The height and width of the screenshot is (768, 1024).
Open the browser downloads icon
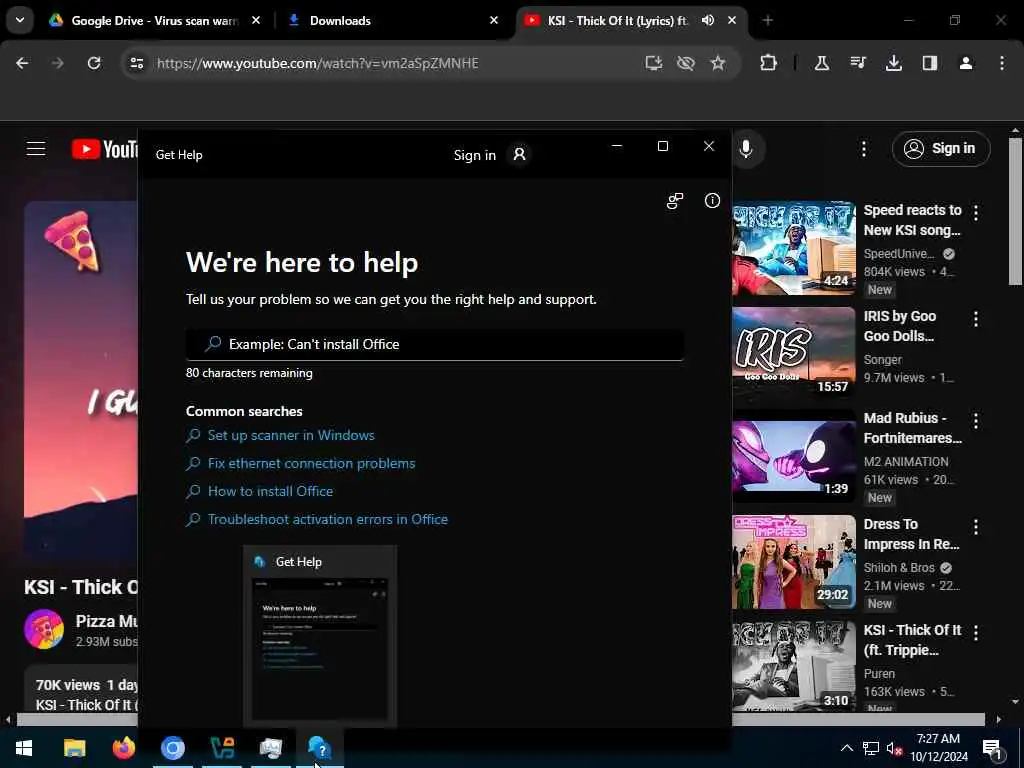893,63
